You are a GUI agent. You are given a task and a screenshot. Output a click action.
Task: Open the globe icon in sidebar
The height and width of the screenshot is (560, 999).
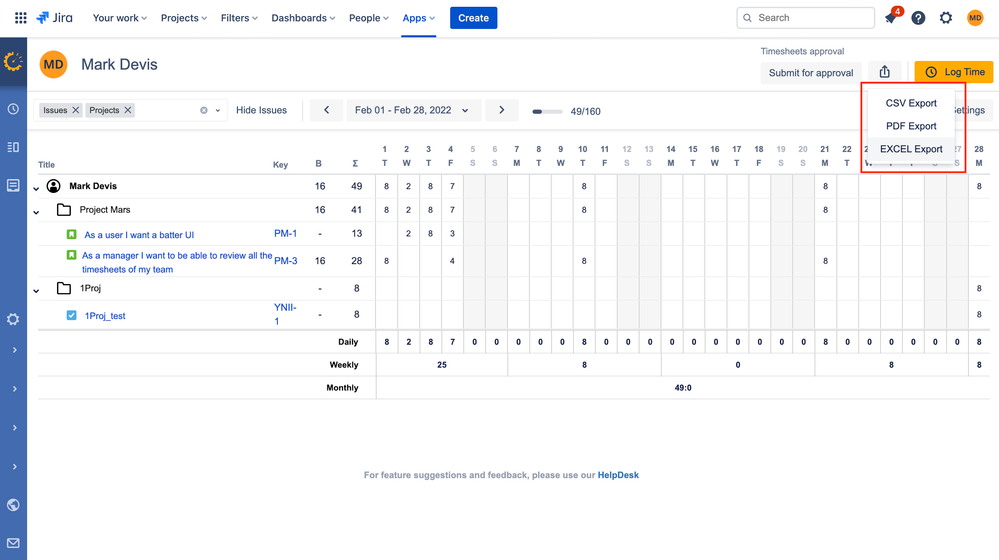click(13, 505)
